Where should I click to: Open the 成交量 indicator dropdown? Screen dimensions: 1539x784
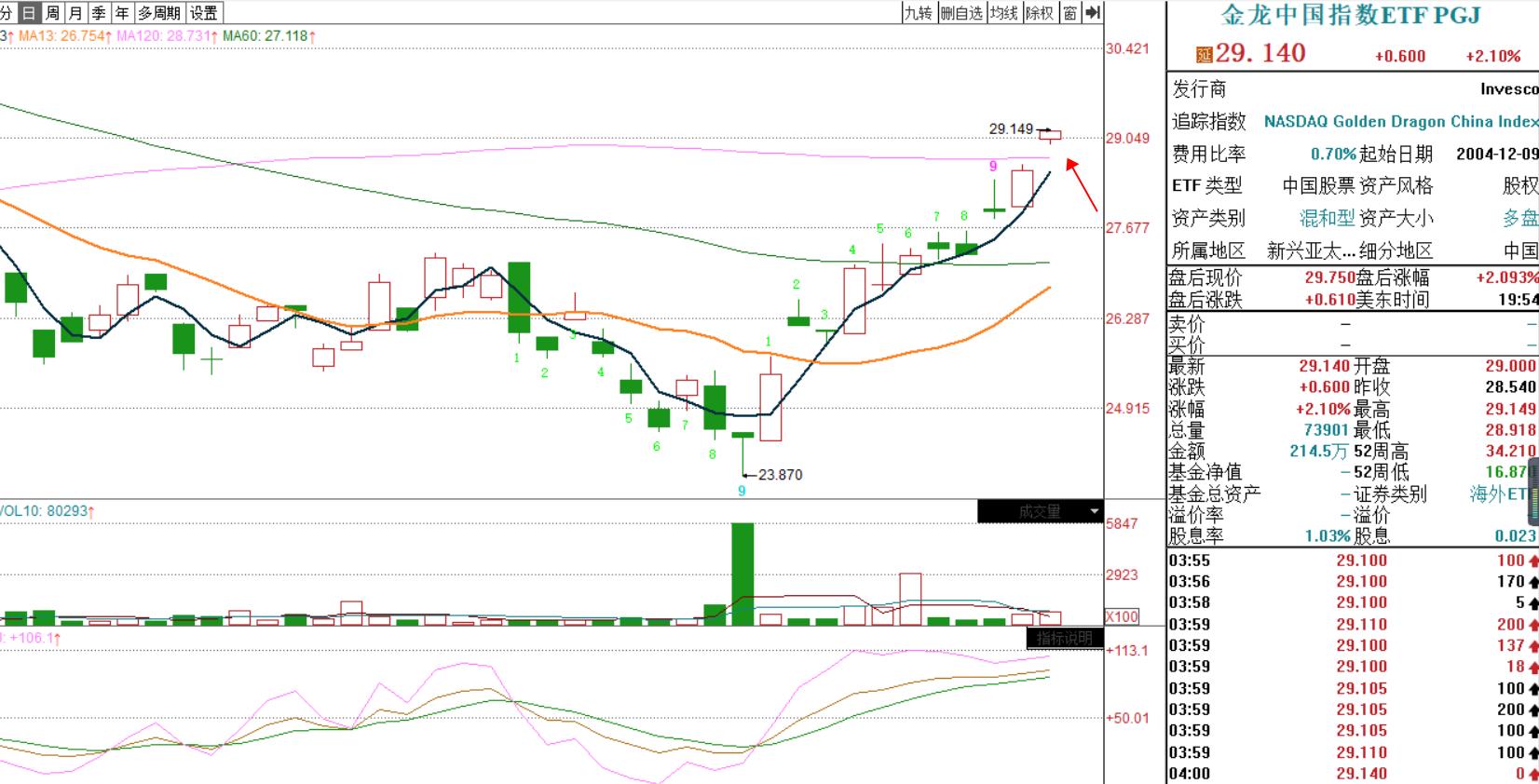1040,511
